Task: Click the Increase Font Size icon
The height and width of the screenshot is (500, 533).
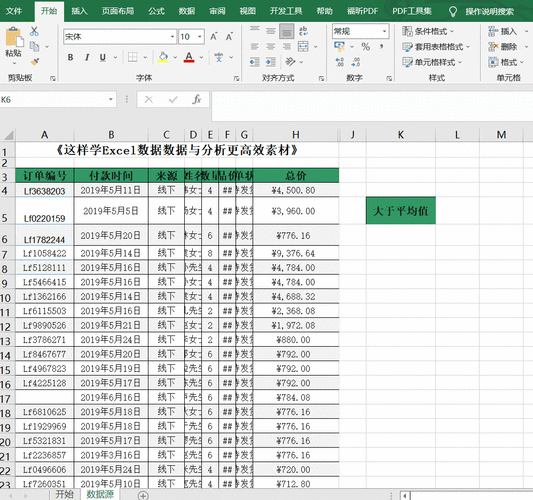Action: click(x=213, y=36)
